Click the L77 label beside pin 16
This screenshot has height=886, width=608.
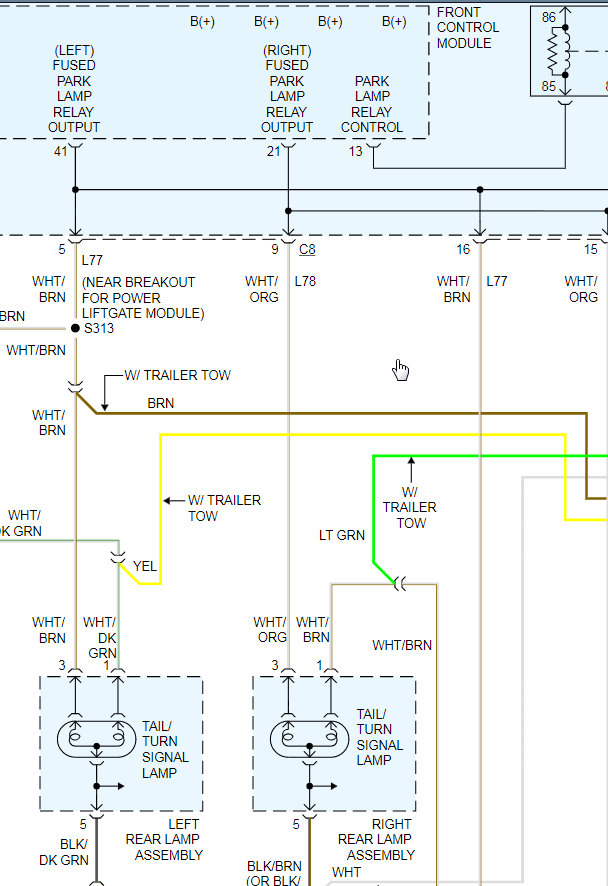coord(497,281)
